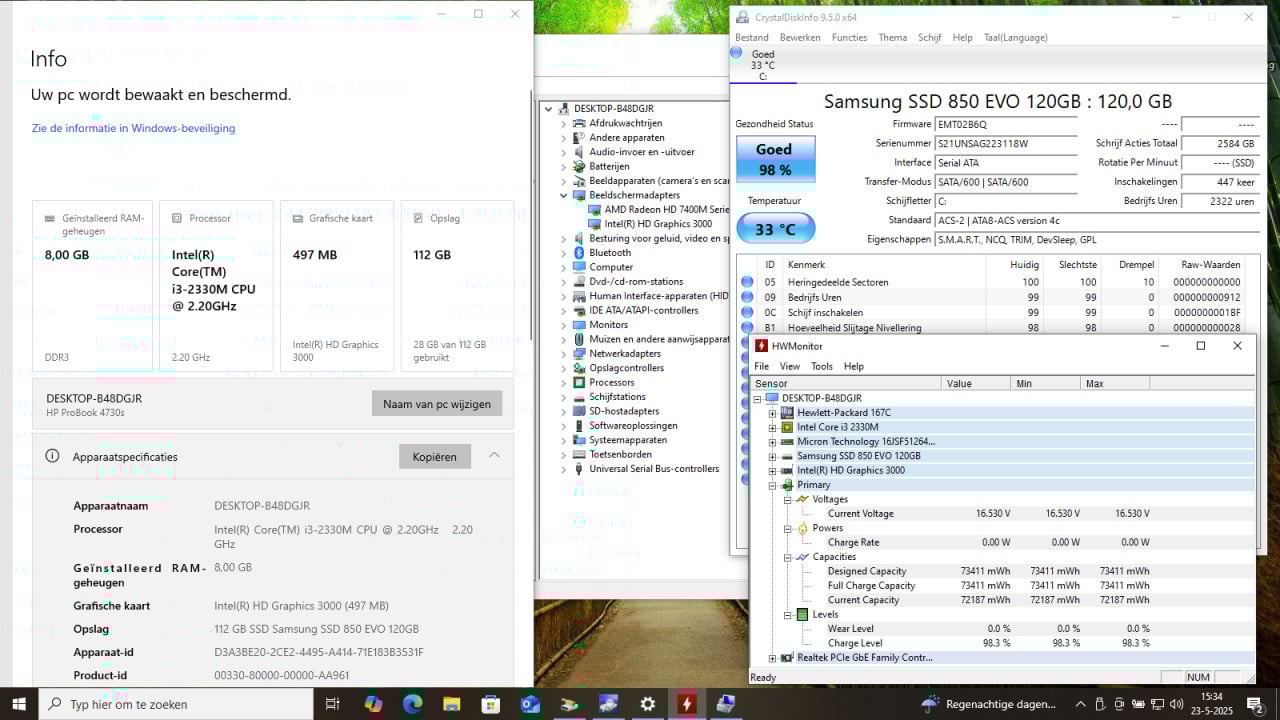The width and height of the screenshot is (1280, 720).
Task: Click the Voltages lightning icon in HWMonitor
Action: coord(802,499)
